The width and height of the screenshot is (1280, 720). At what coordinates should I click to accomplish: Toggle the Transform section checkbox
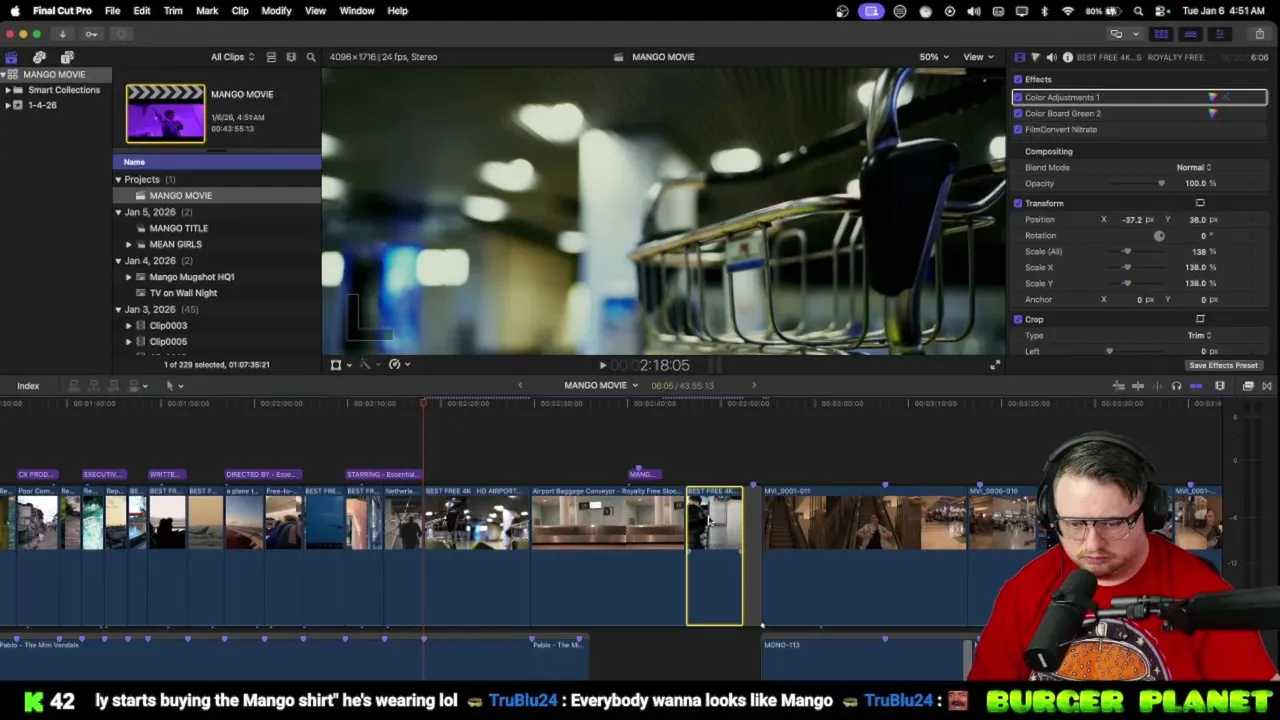coord(1018,203)
